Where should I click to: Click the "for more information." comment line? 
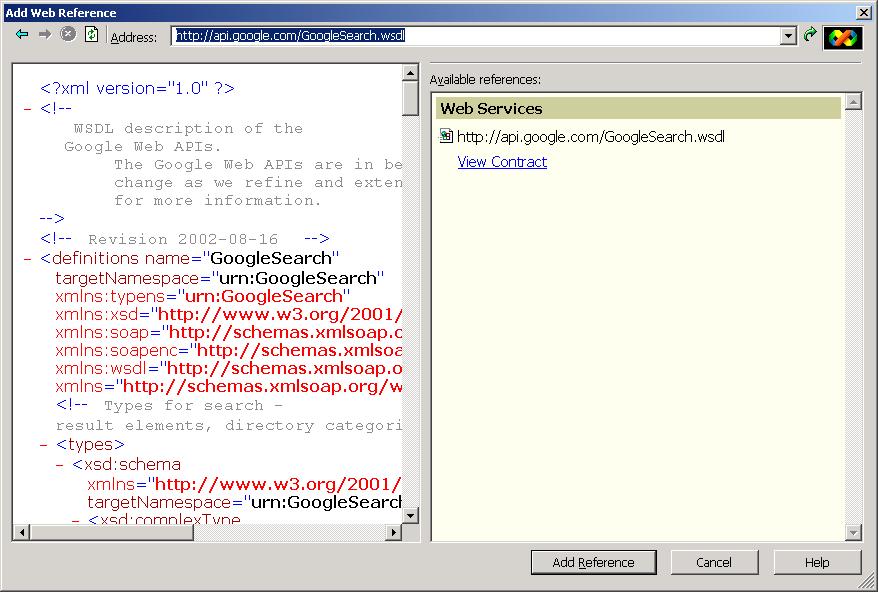pos(218,201)
